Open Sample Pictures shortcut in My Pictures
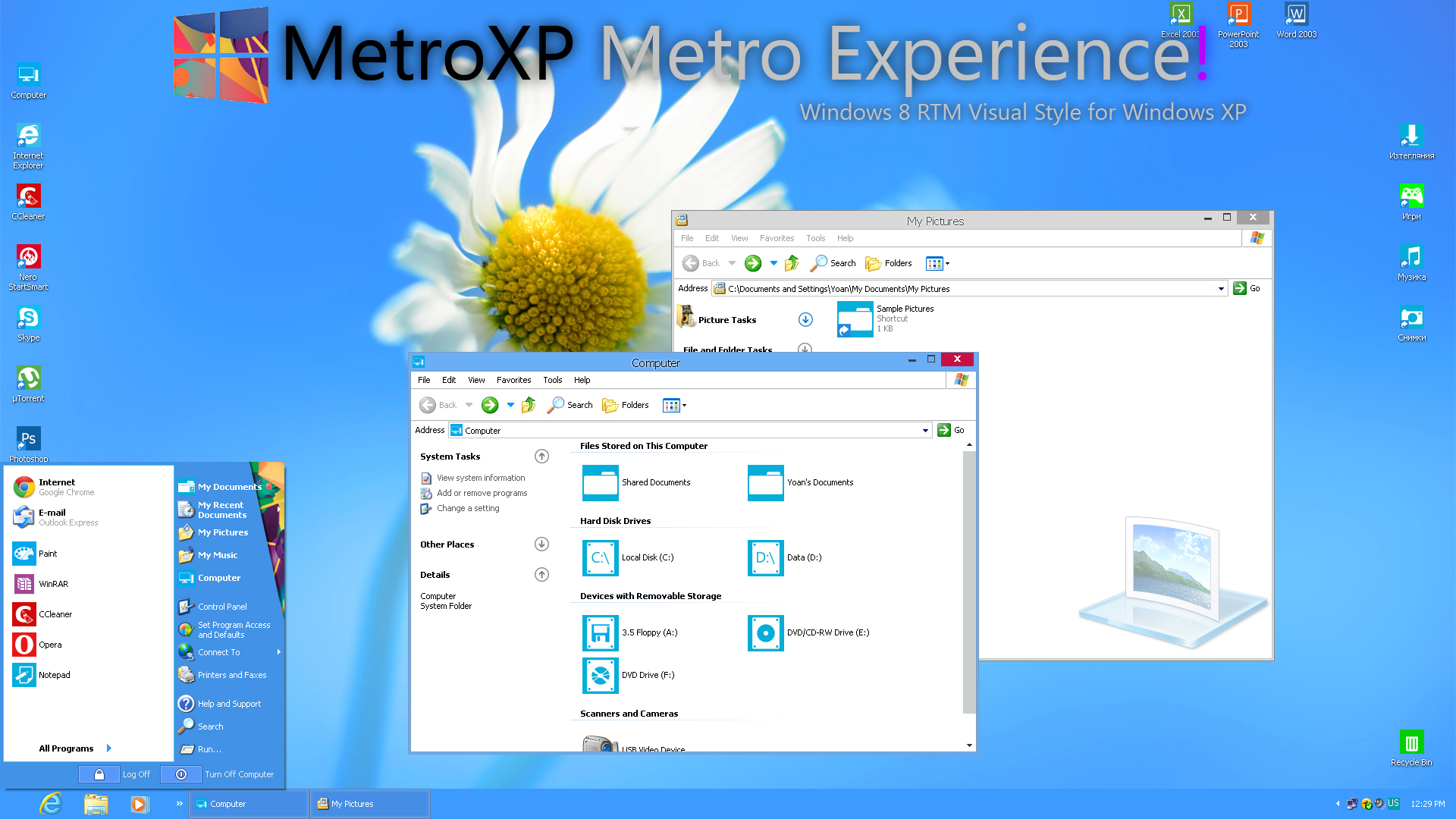This screenshot has height=819, width=1456. 885,319
